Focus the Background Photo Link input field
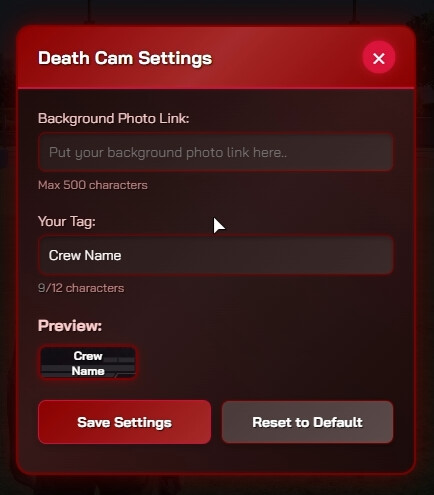The image size is (434, 495). (216, 152)
